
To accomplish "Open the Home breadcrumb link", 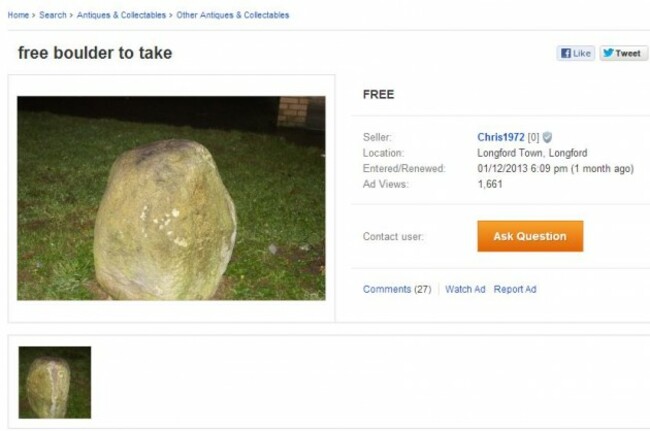I will click(x=18, y=15).
